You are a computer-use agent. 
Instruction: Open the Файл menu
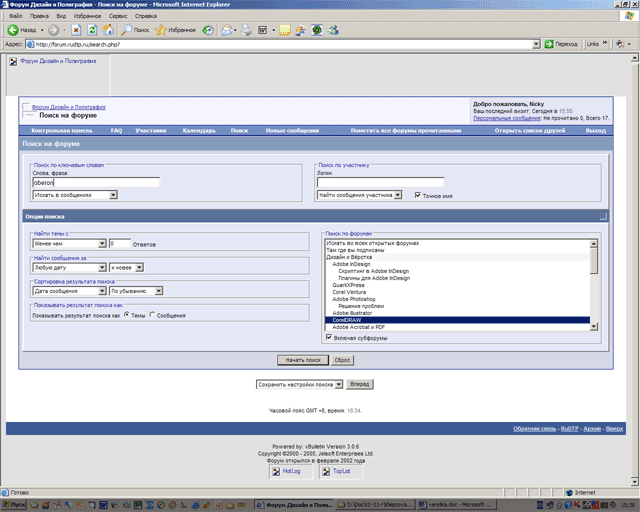(16, 16)
